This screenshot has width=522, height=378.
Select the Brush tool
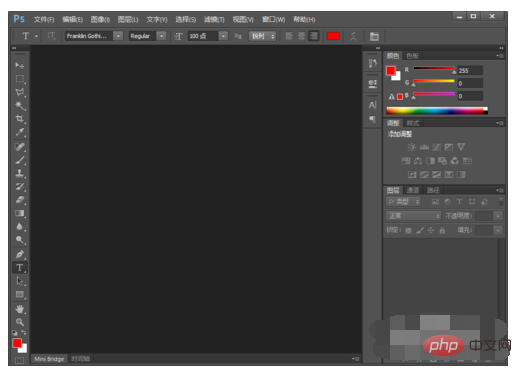(20, 160)
